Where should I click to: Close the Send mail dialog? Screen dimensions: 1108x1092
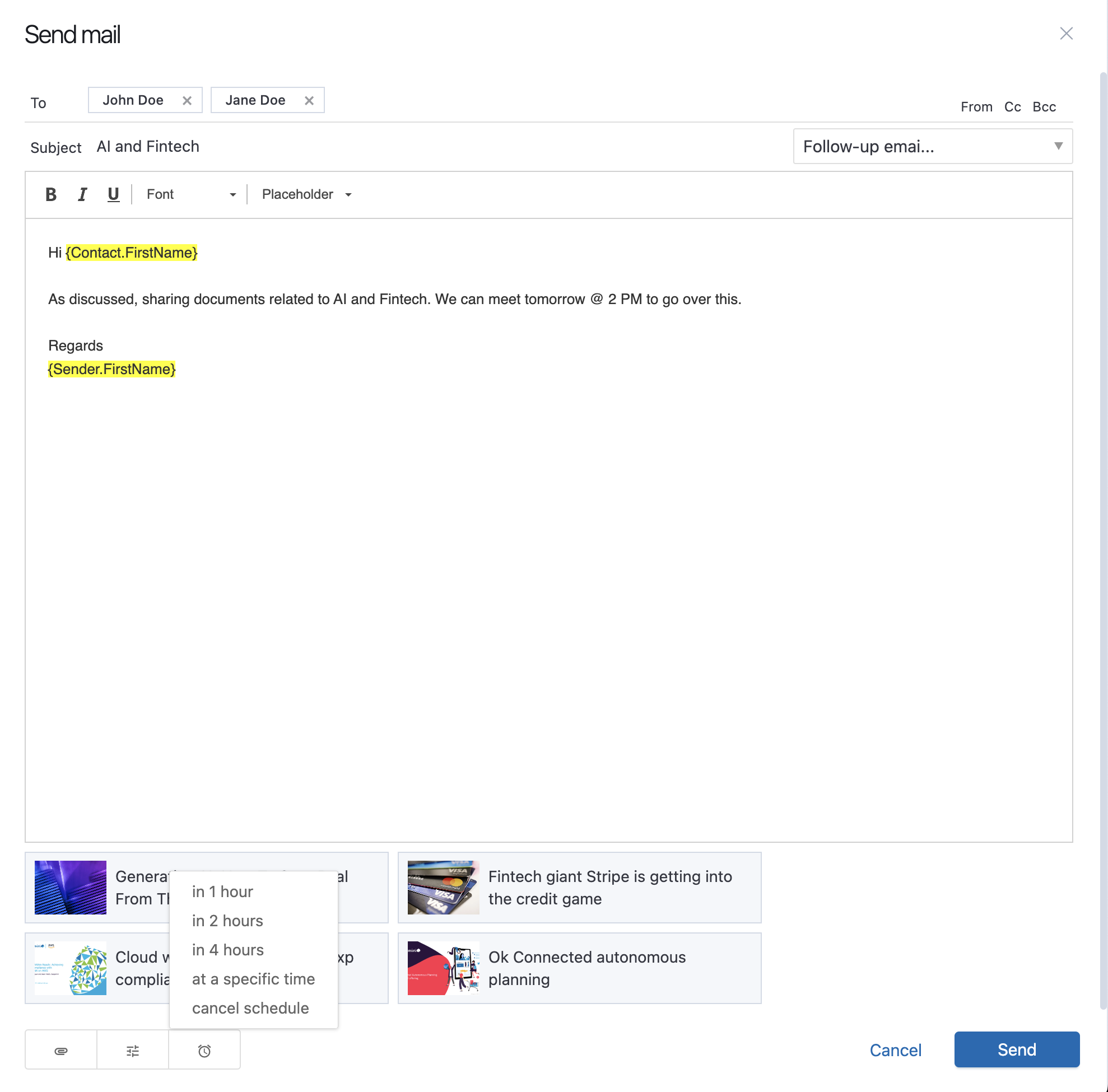(1065, 34)
